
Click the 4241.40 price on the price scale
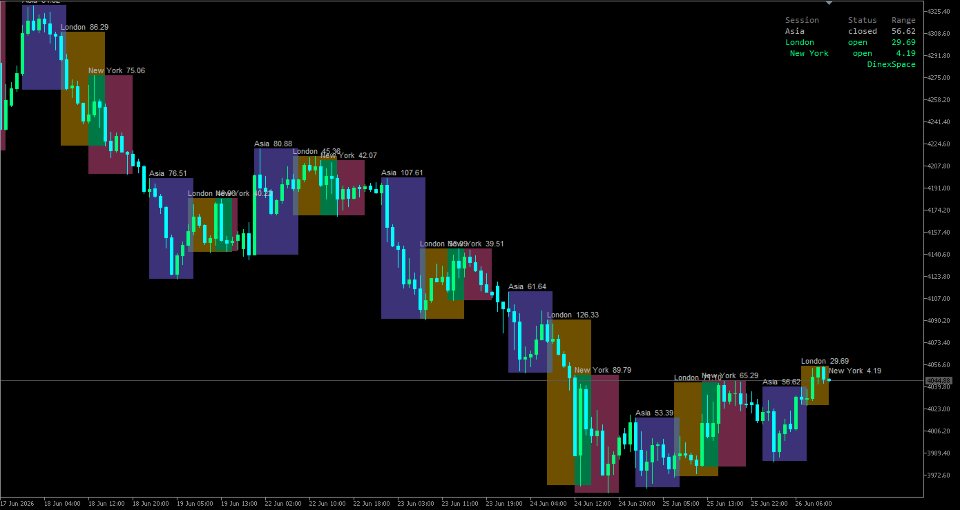940,122
